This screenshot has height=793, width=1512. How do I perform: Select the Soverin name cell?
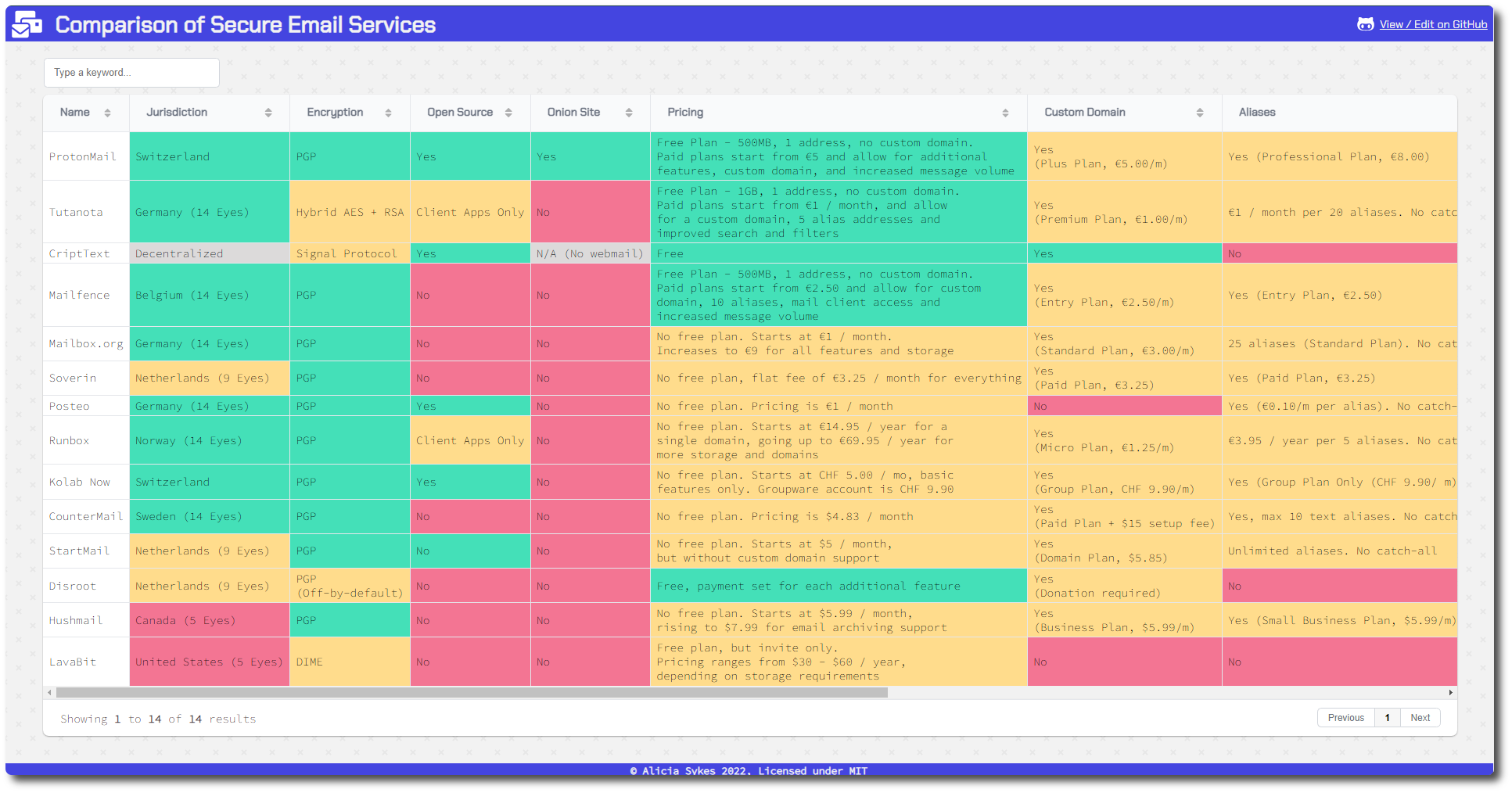coord(86,378)
